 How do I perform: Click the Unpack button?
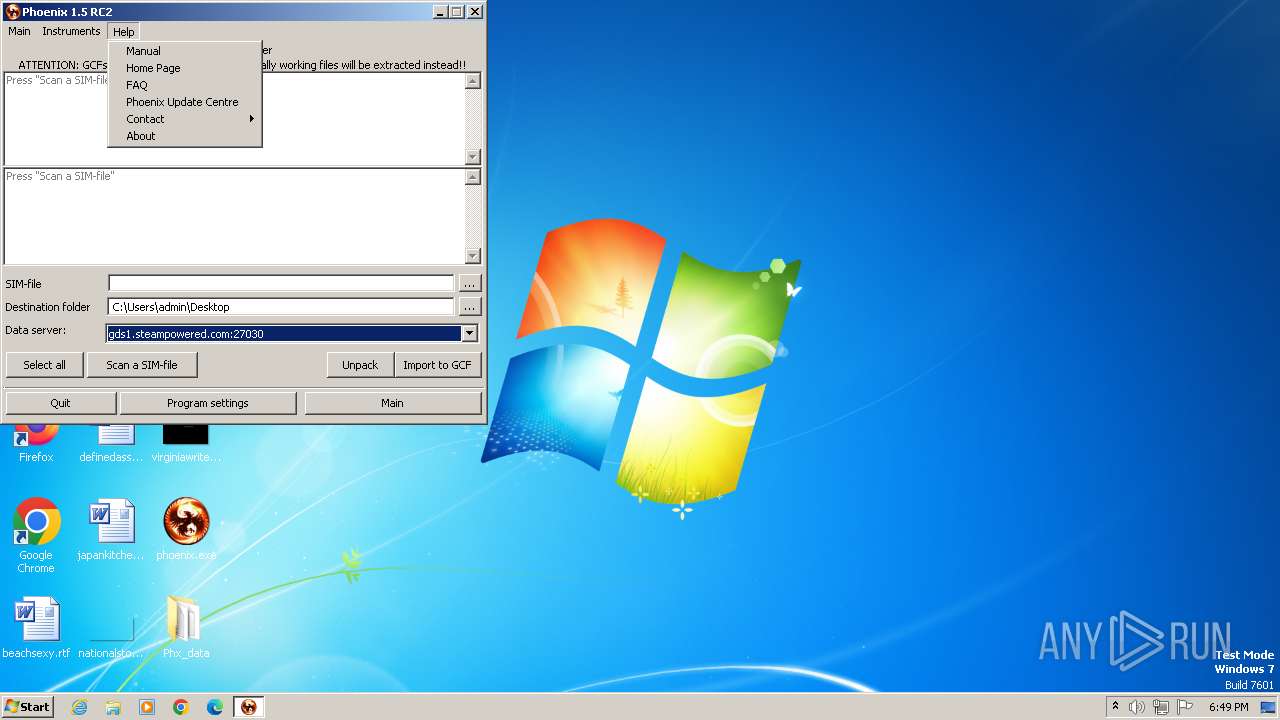click(360, 365)
